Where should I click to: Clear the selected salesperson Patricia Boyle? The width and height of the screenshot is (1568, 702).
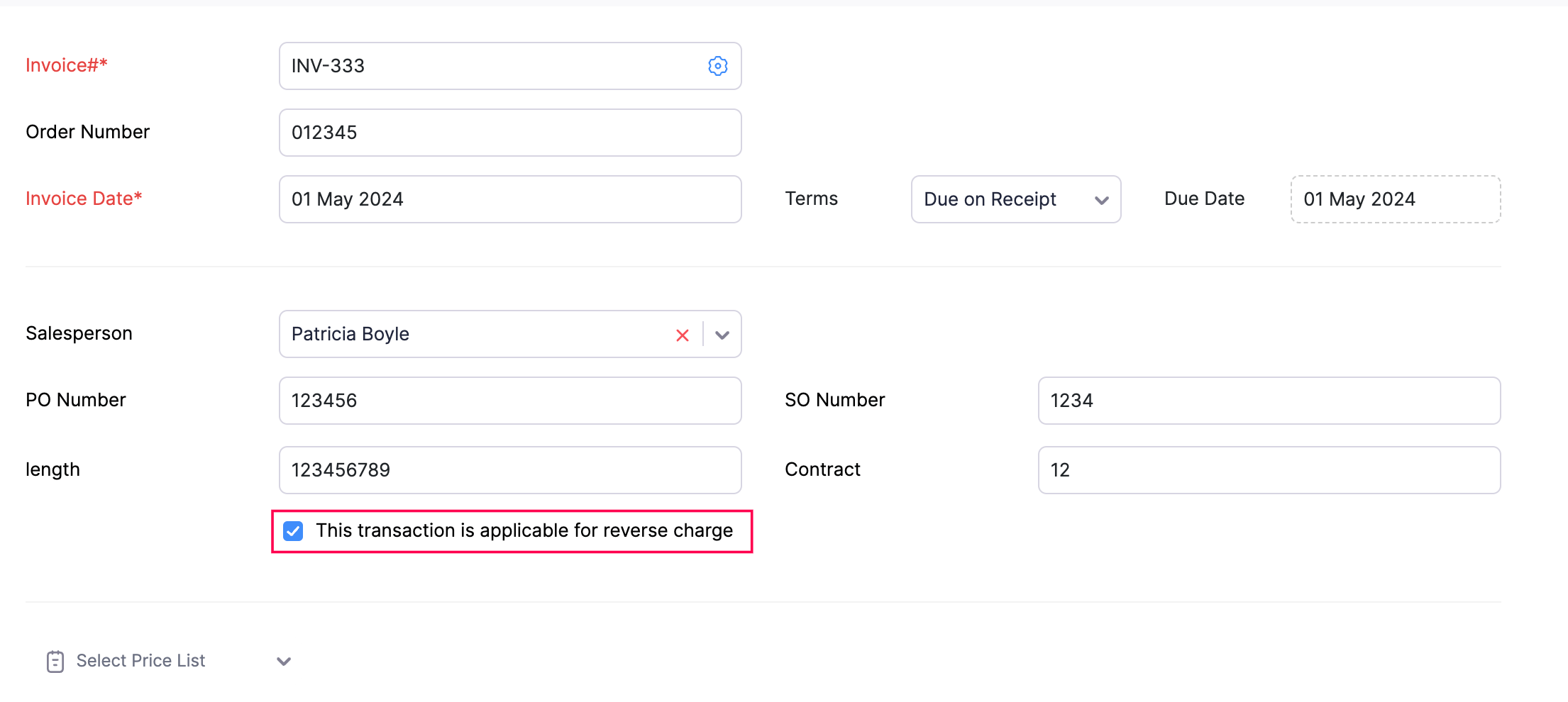click(x=682, y=334)
